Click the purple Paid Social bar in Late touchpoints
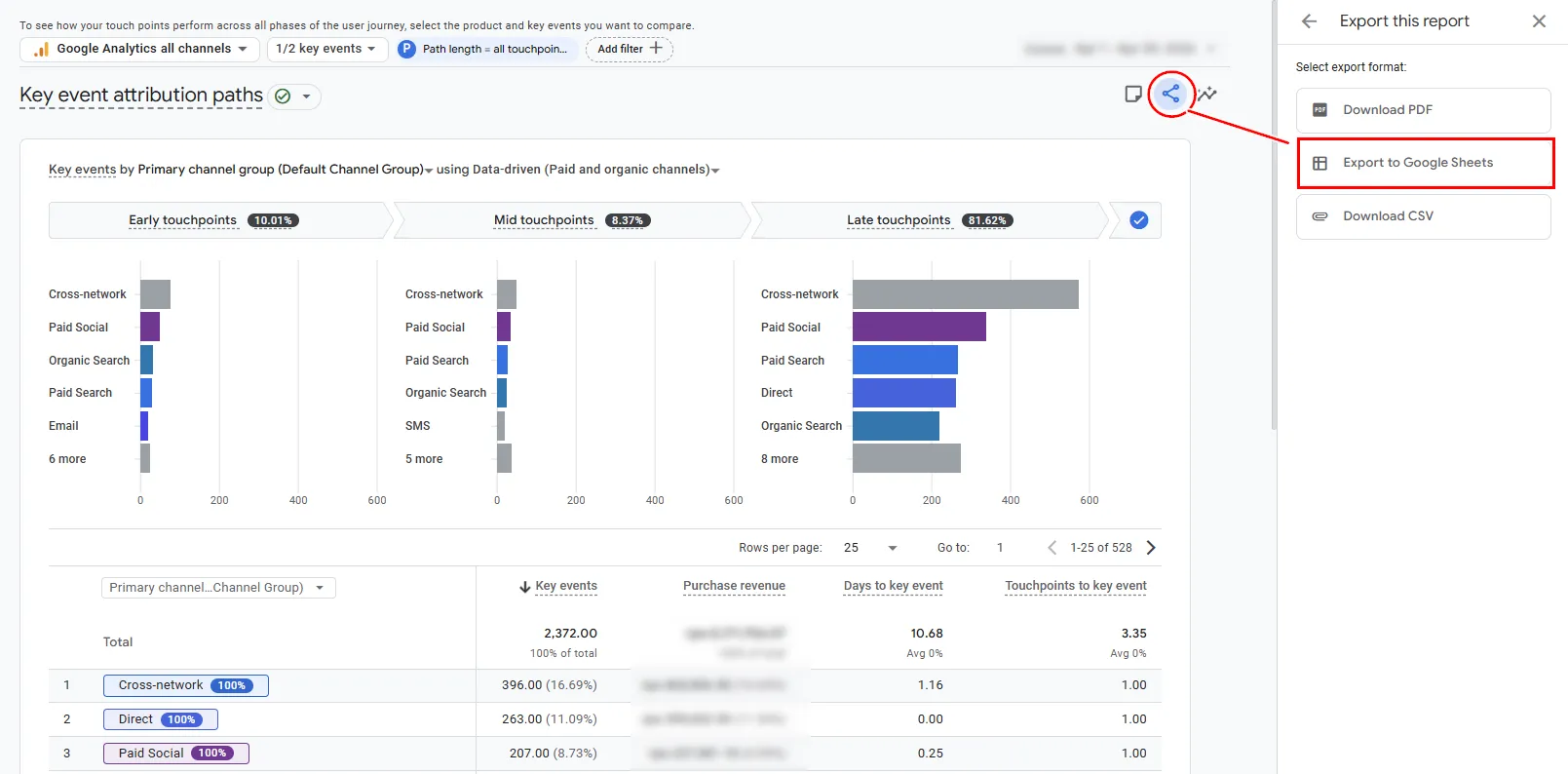1568x774 pixels. [919, 327]
